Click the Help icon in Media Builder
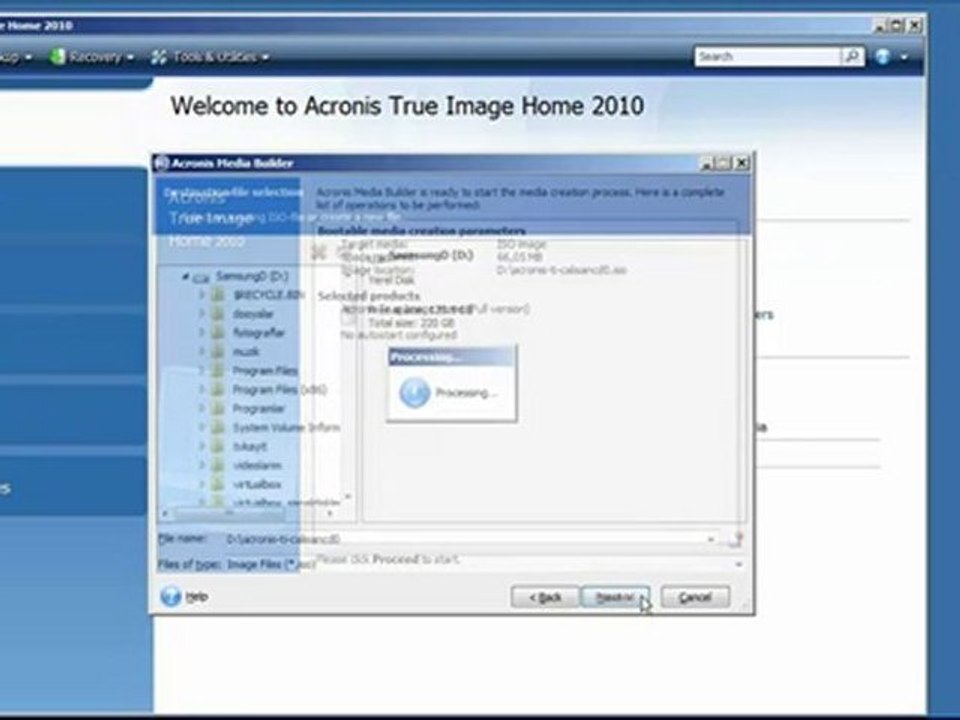 pos(170,596)
